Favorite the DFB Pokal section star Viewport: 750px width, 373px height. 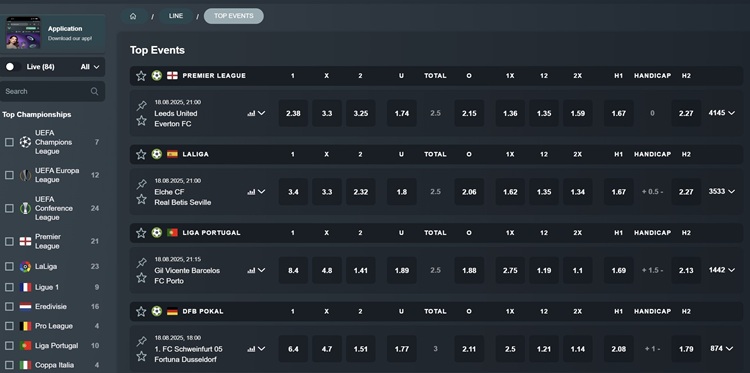141,311
